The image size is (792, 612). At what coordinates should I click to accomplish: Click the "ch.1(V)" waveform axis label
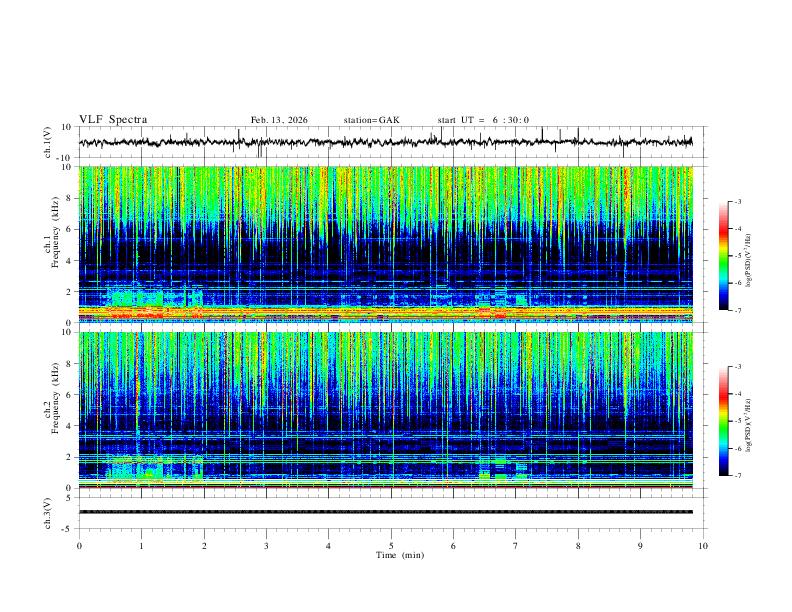[x=48, y=142]
